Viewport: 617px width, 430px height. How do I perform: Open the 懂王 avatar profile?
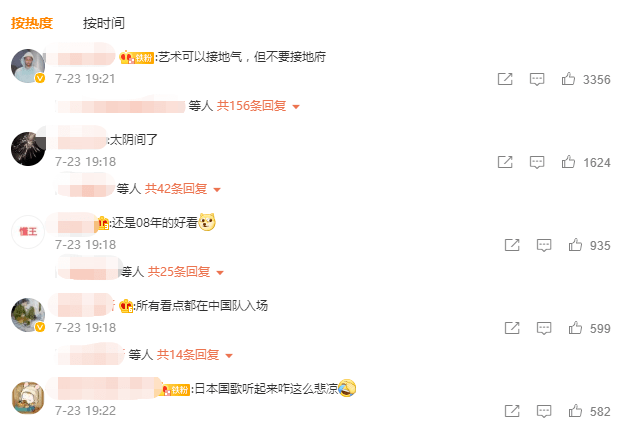click(x=28, y=232)
